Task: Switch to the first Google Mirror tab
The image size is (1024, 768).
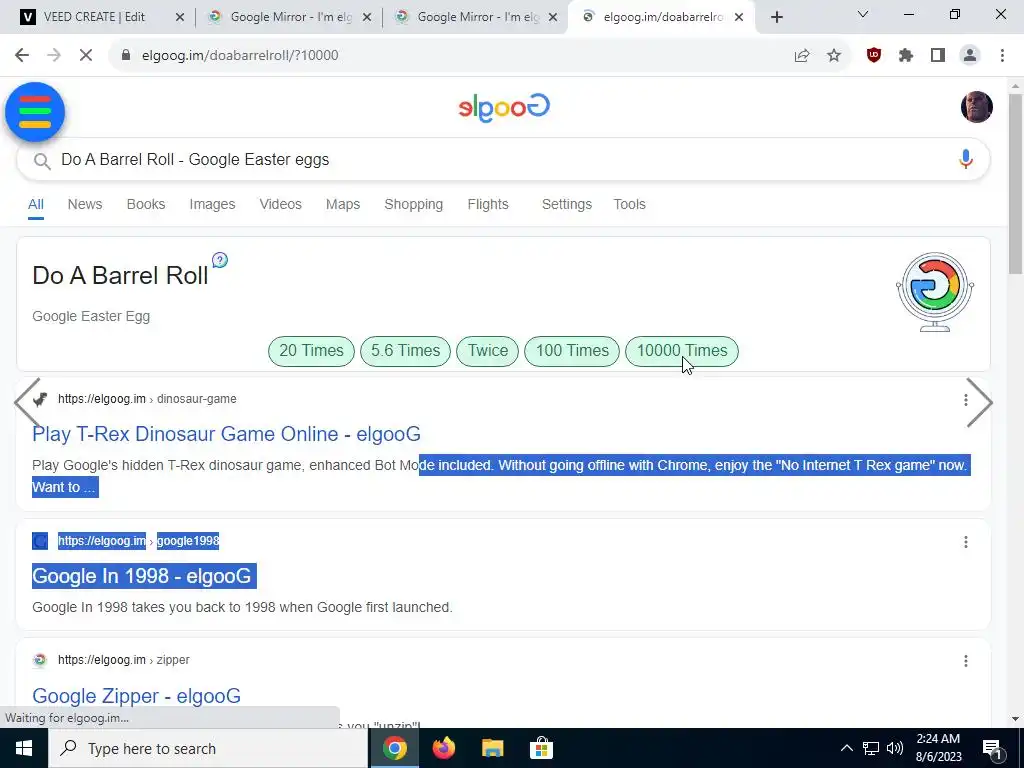Action: point(291,17)
